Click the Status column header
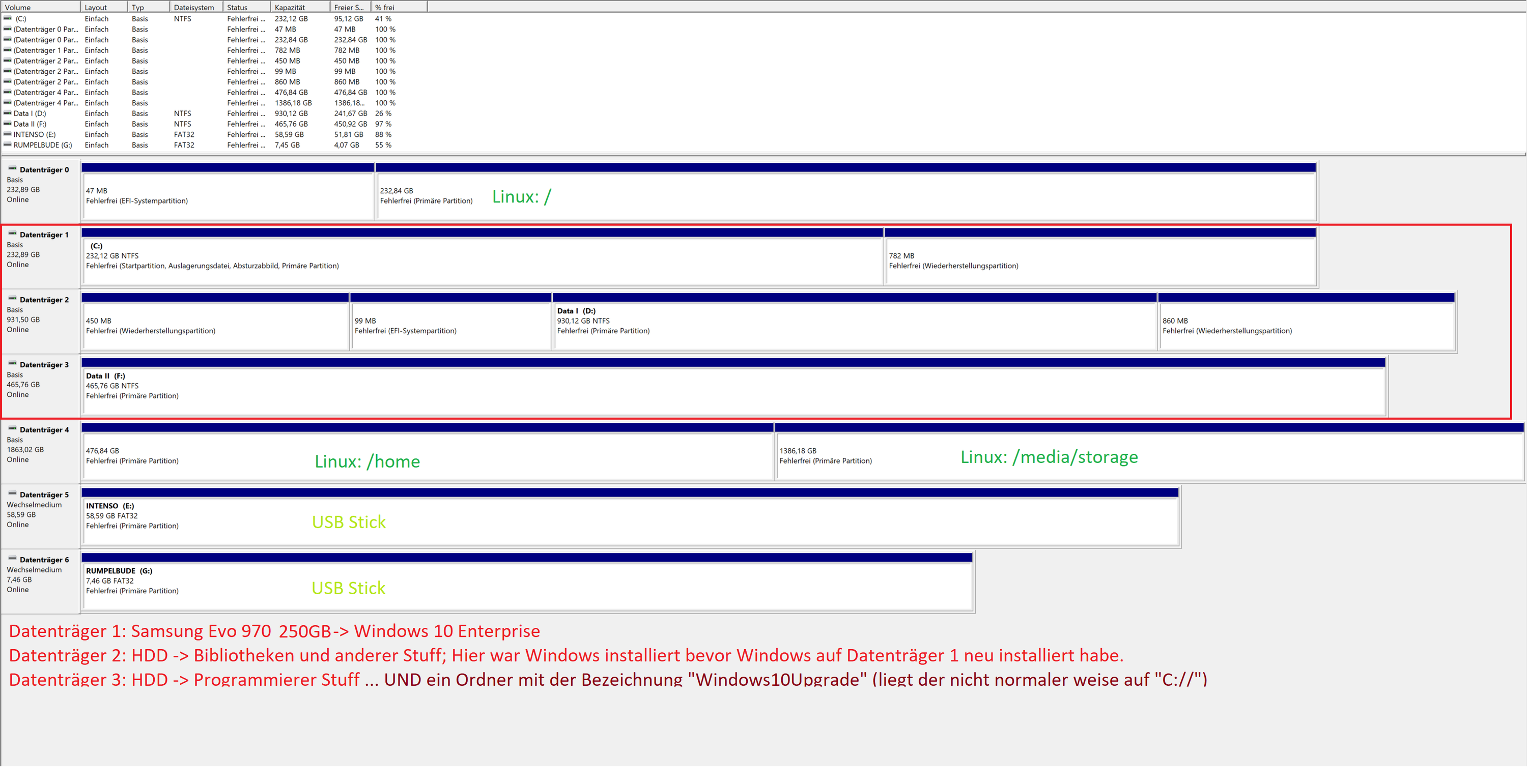The image size is (1527, 784). 246,7
